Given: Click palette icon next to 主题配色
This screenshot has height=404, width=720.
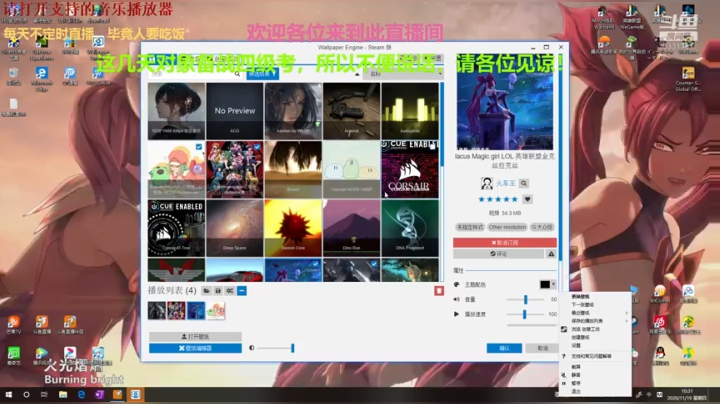Looking at the screenshot, I should [x=456, y=285].
